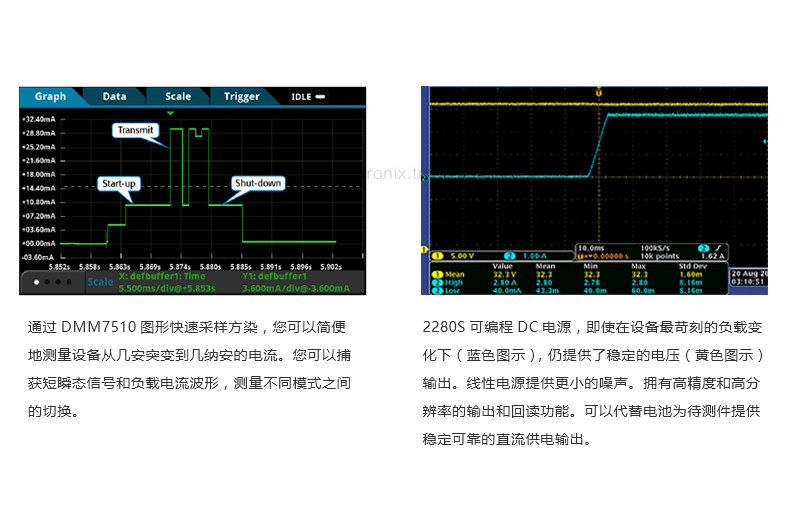Click the cyan trigger level arrow on right edge
This screenshot has width=790, height=514.
[x=765, y=142]
